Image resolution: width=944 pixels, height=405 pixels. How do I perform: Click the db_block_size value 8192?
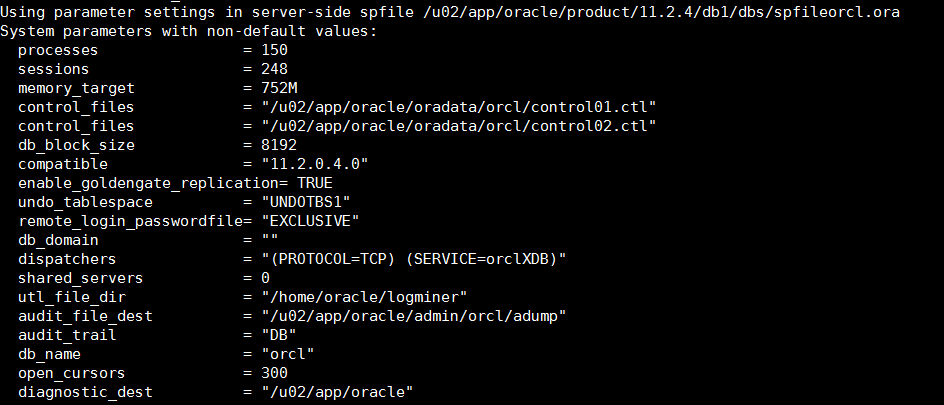point(279,145)
